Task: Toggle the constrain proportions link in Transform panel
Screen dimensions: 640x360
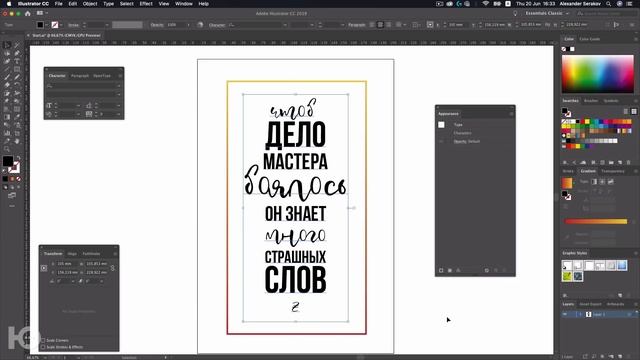Action: coord(113,268)
